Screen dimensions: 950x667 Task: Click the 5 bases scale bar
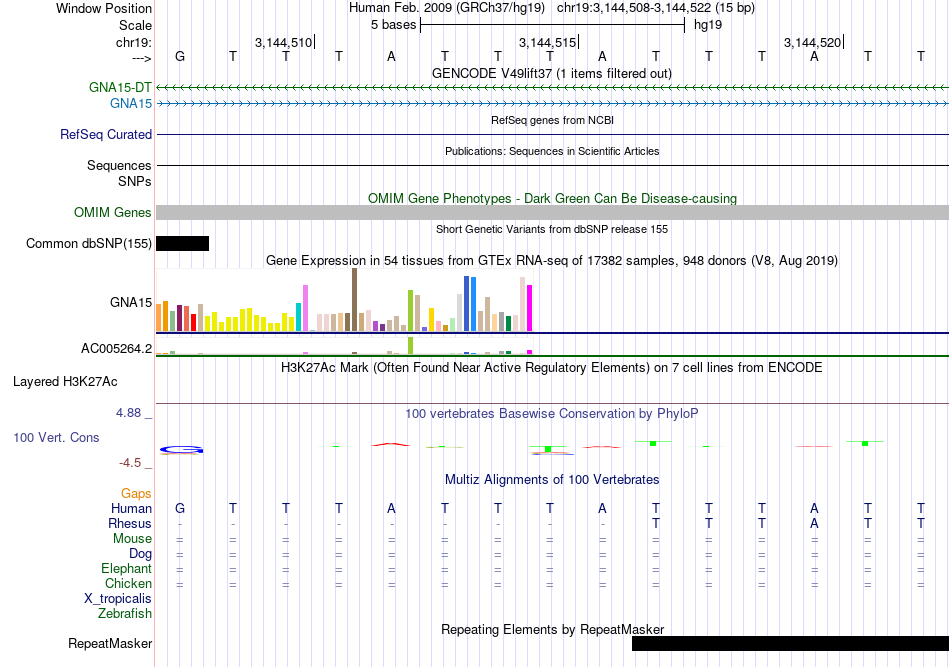(x=552, y=25)
